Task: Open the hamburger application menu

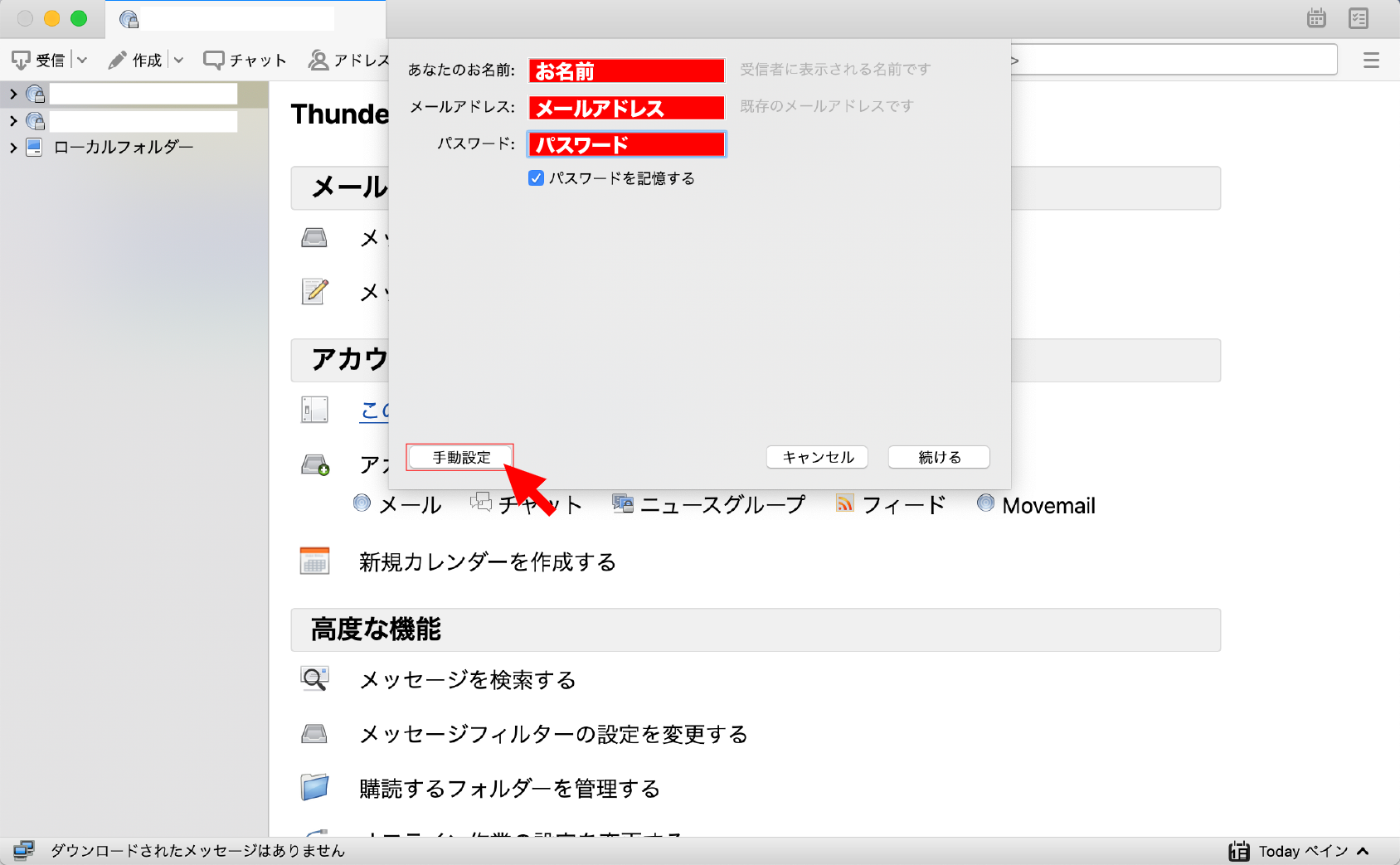Action: (x=1371, y=60)
